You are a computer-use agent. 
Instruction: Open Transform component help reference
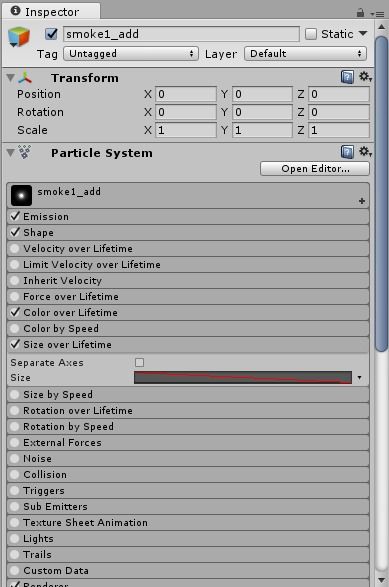[x=347, y=77]
